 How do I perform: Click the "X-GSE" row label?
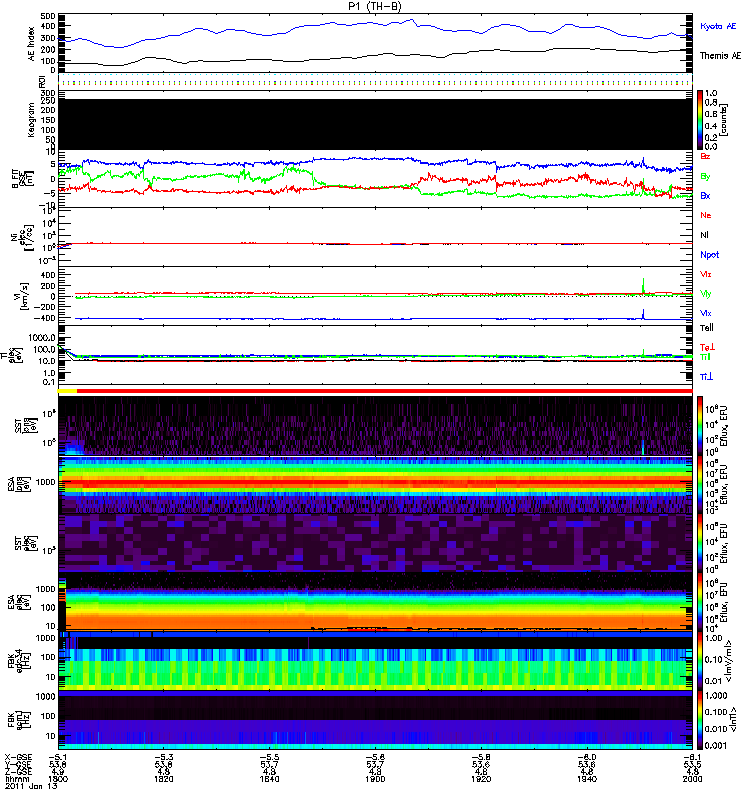click(18, 758)
